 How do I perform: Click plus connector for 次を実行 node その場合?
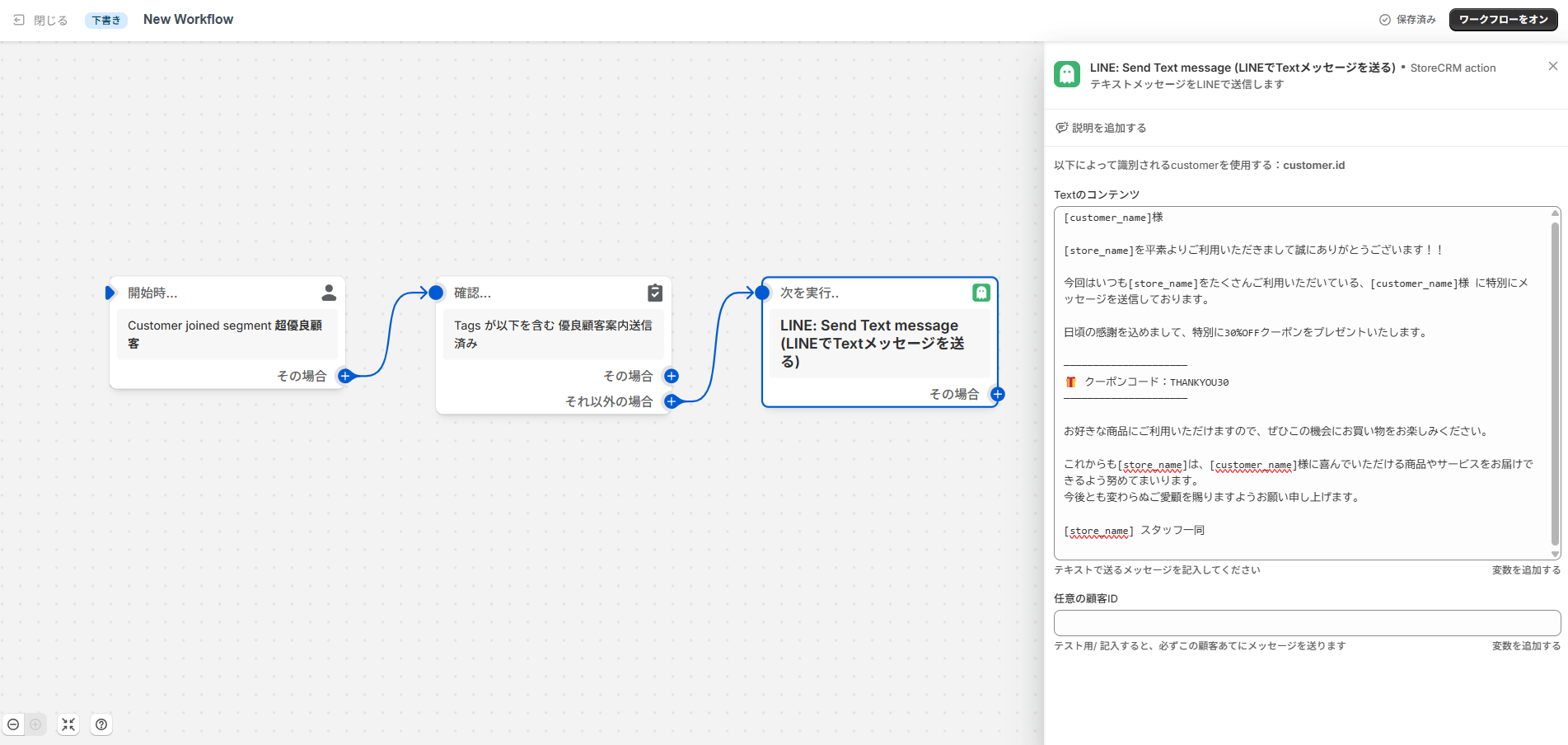coord(998,394)
